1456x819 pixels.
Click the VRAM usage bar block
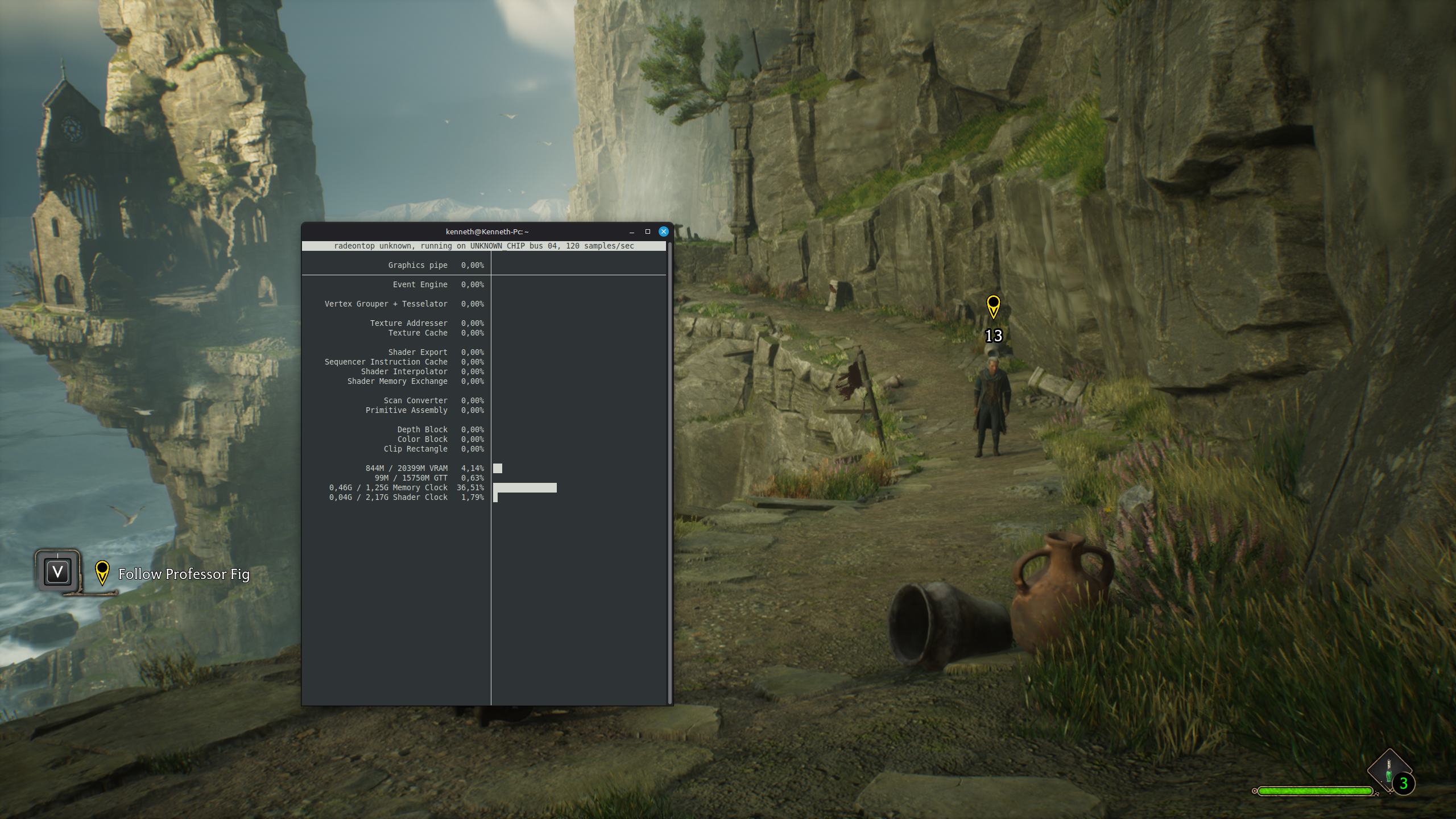tap(498, 468)
